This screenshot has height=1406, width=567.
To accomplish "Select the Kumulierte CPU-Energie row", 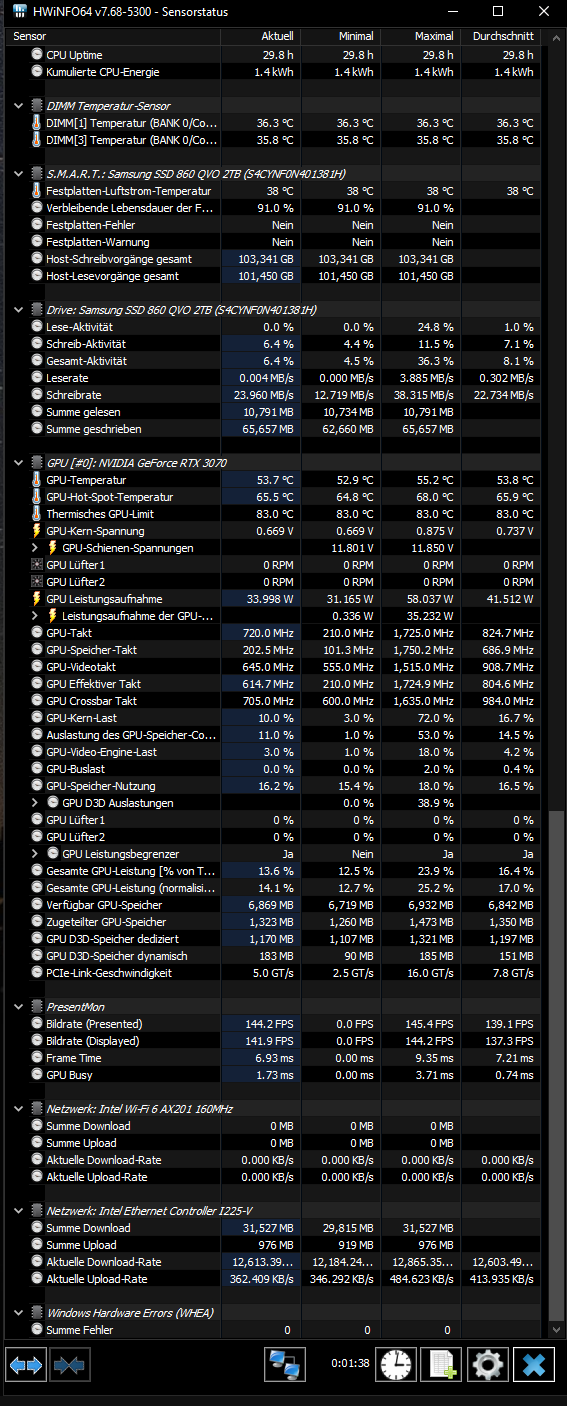I will (274, 72).
